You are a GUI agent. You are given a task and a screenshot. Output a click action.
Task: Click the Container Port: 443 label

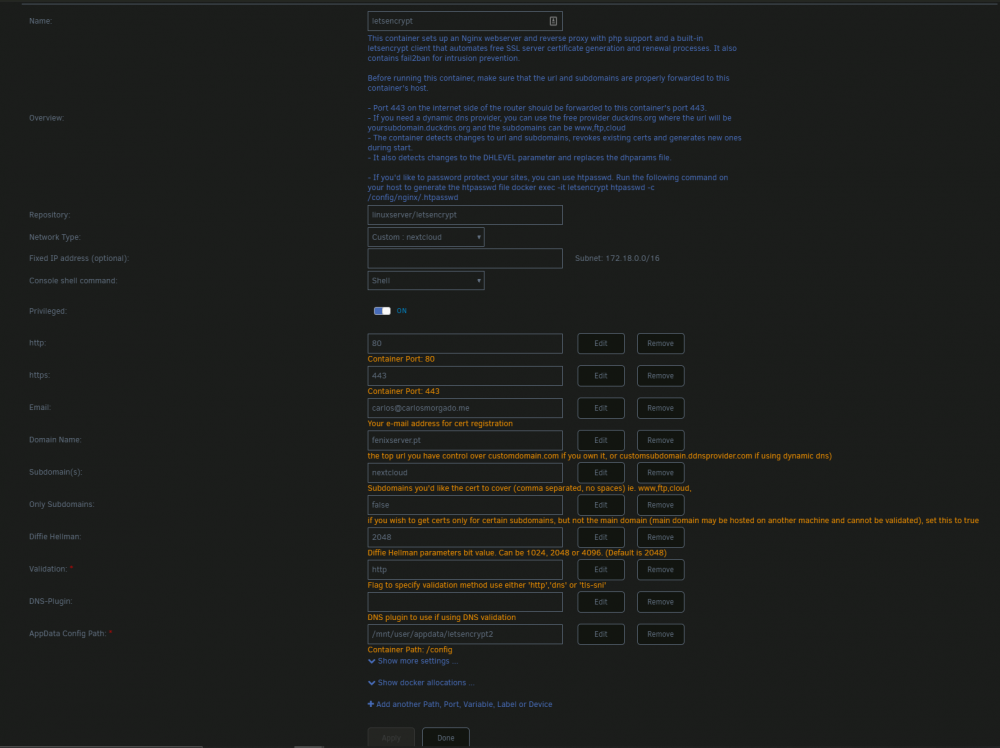tap(403, 392)
